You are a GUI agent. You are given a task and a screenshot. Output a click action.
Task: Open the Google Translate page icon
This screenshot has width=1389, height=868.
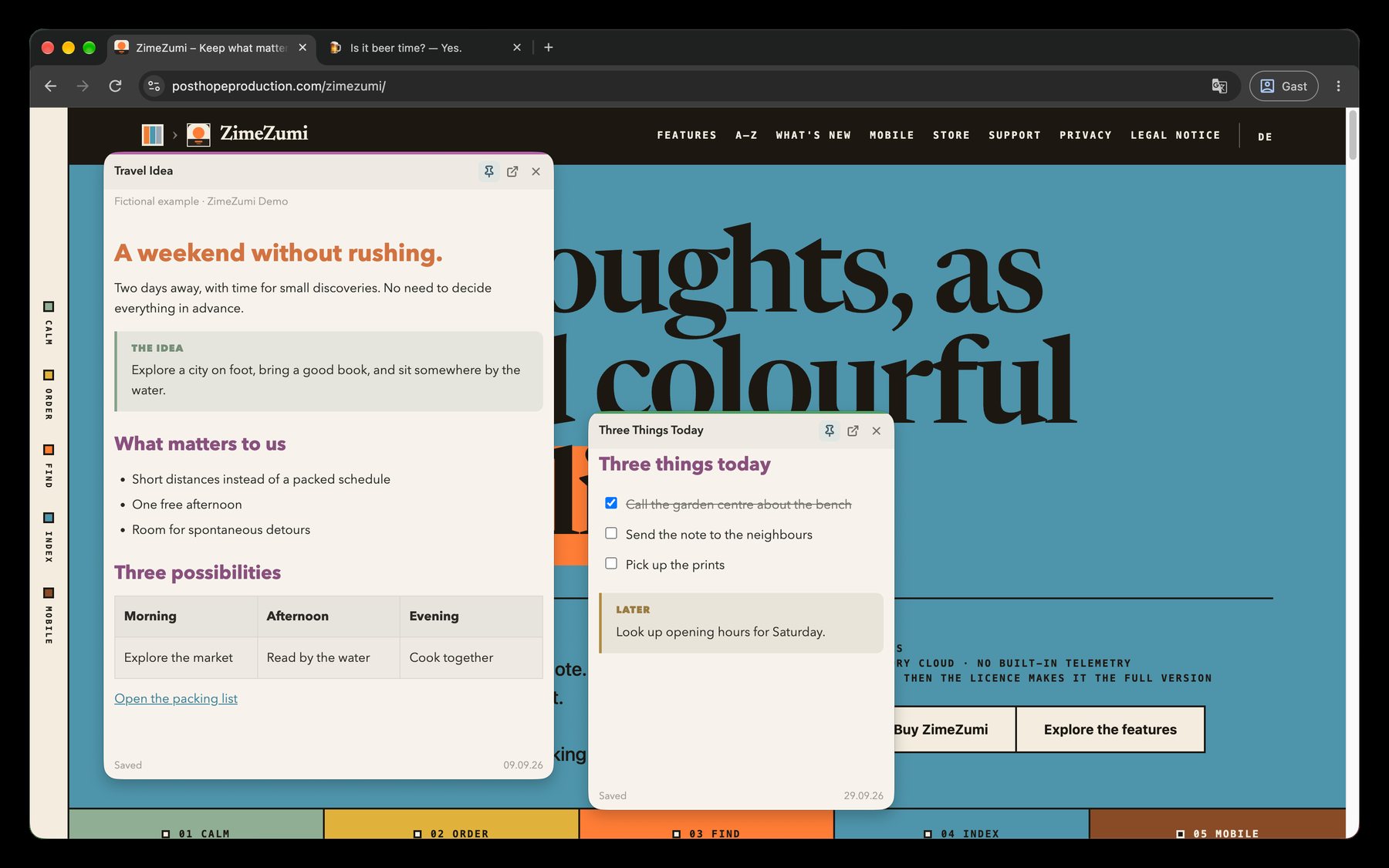pyautogui.click(x=1219, y=86)
